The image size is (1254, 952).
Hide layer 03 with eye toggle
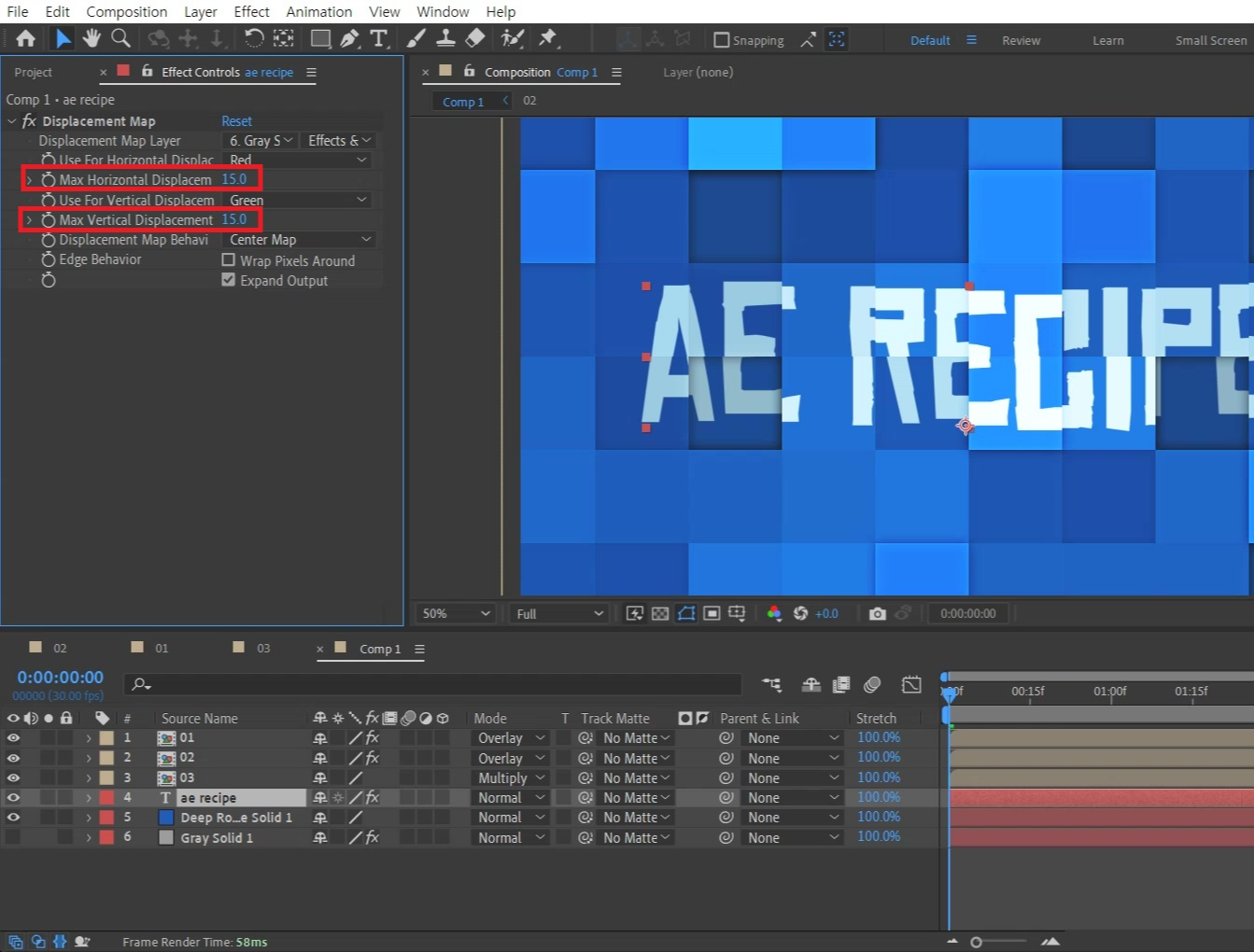coord(13,777)
